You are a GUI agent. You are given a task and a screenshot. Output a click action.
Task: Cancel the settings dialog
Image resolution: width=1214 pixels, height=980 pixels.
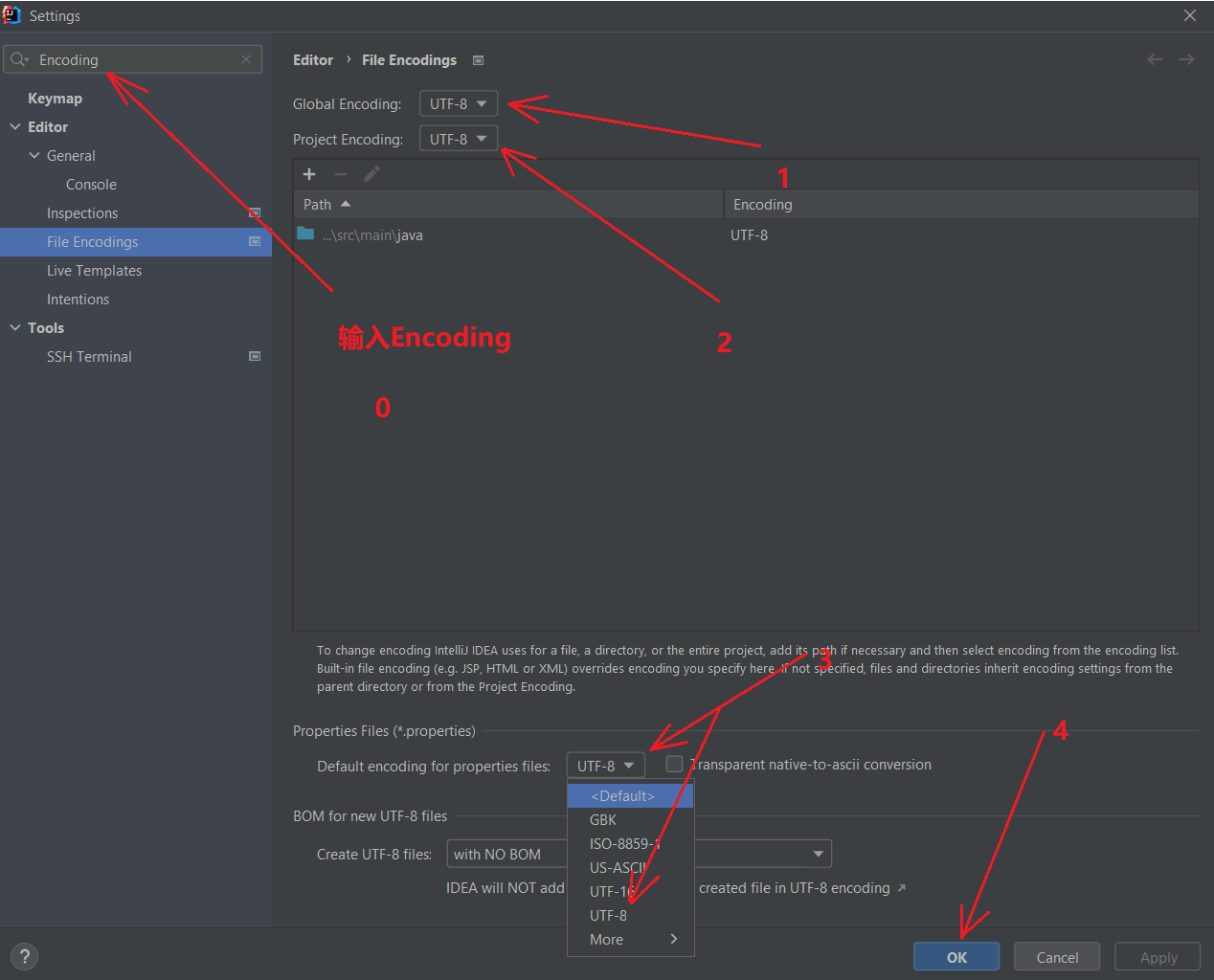(1057, 957)
